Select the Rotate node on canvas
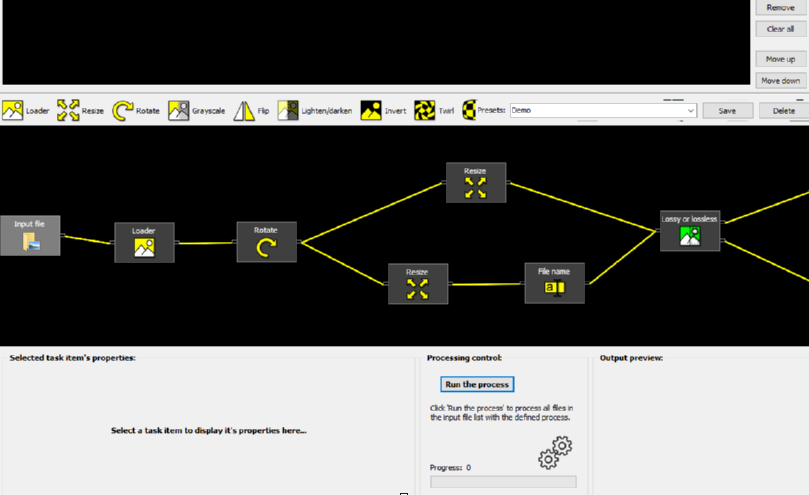 point(267,242)
